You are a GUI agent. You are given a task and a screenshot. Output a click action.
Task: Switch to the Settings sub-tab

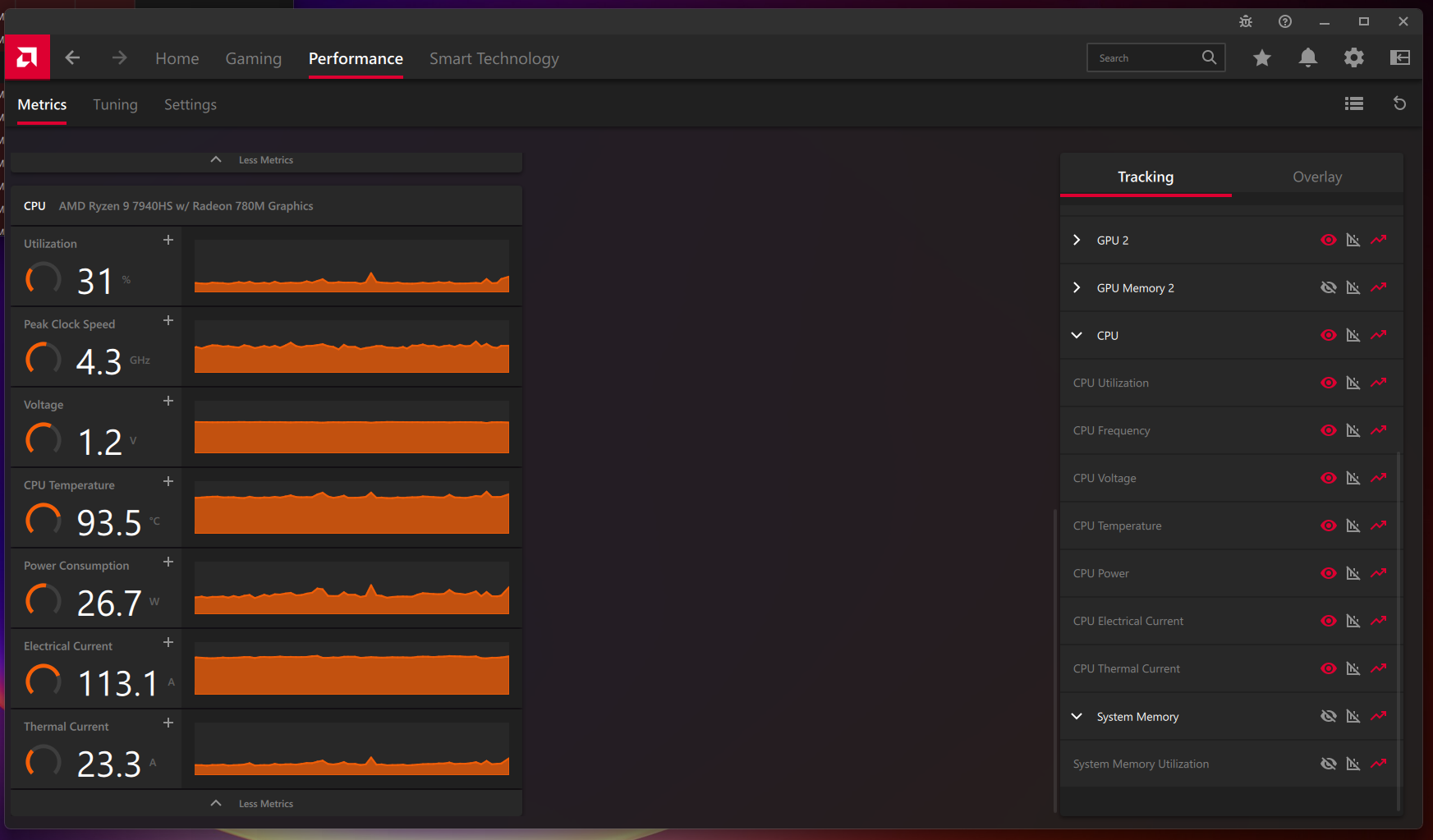(191, 104)
